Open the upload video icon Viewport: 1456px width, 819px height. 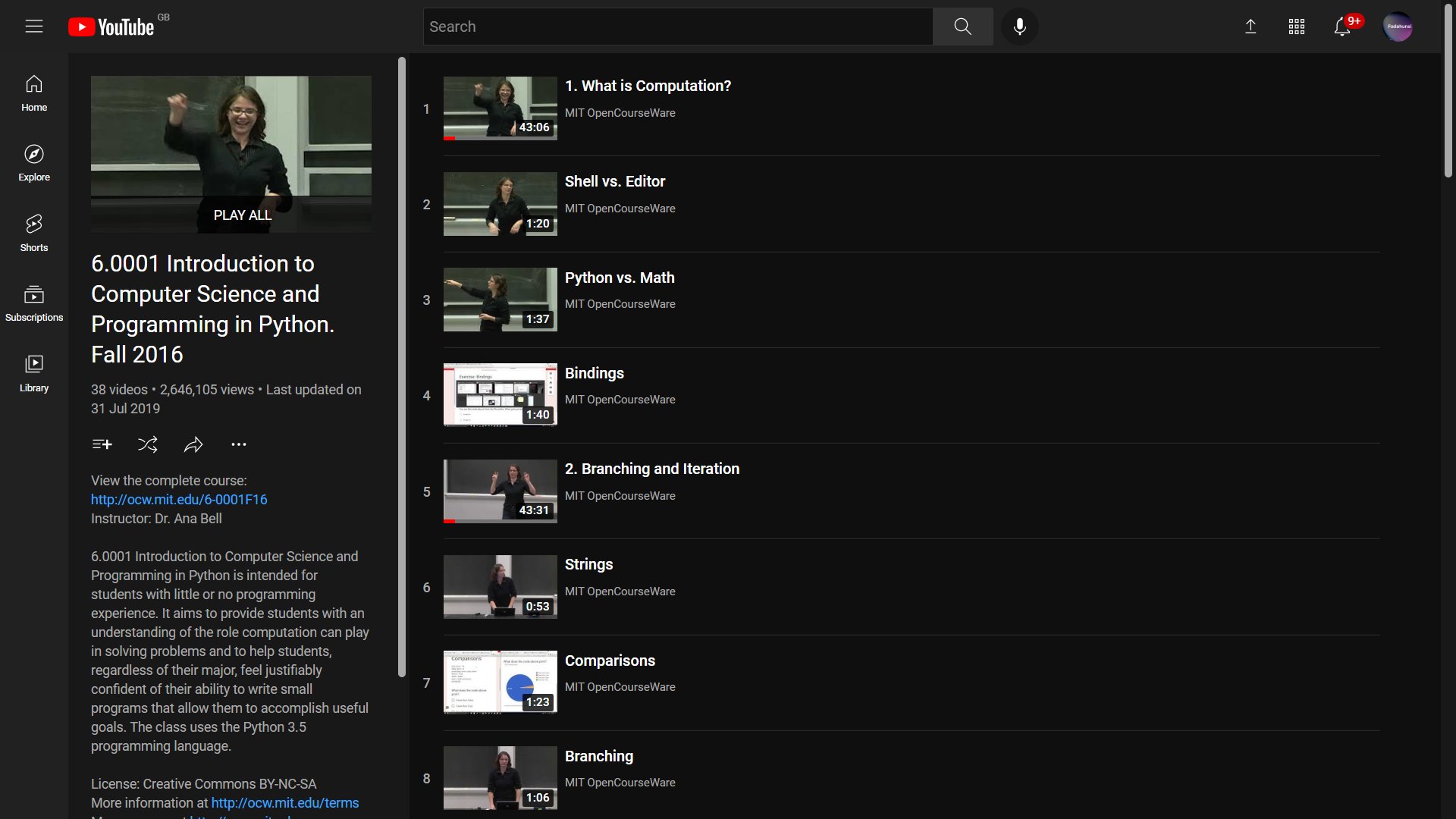pos(1250,27)
